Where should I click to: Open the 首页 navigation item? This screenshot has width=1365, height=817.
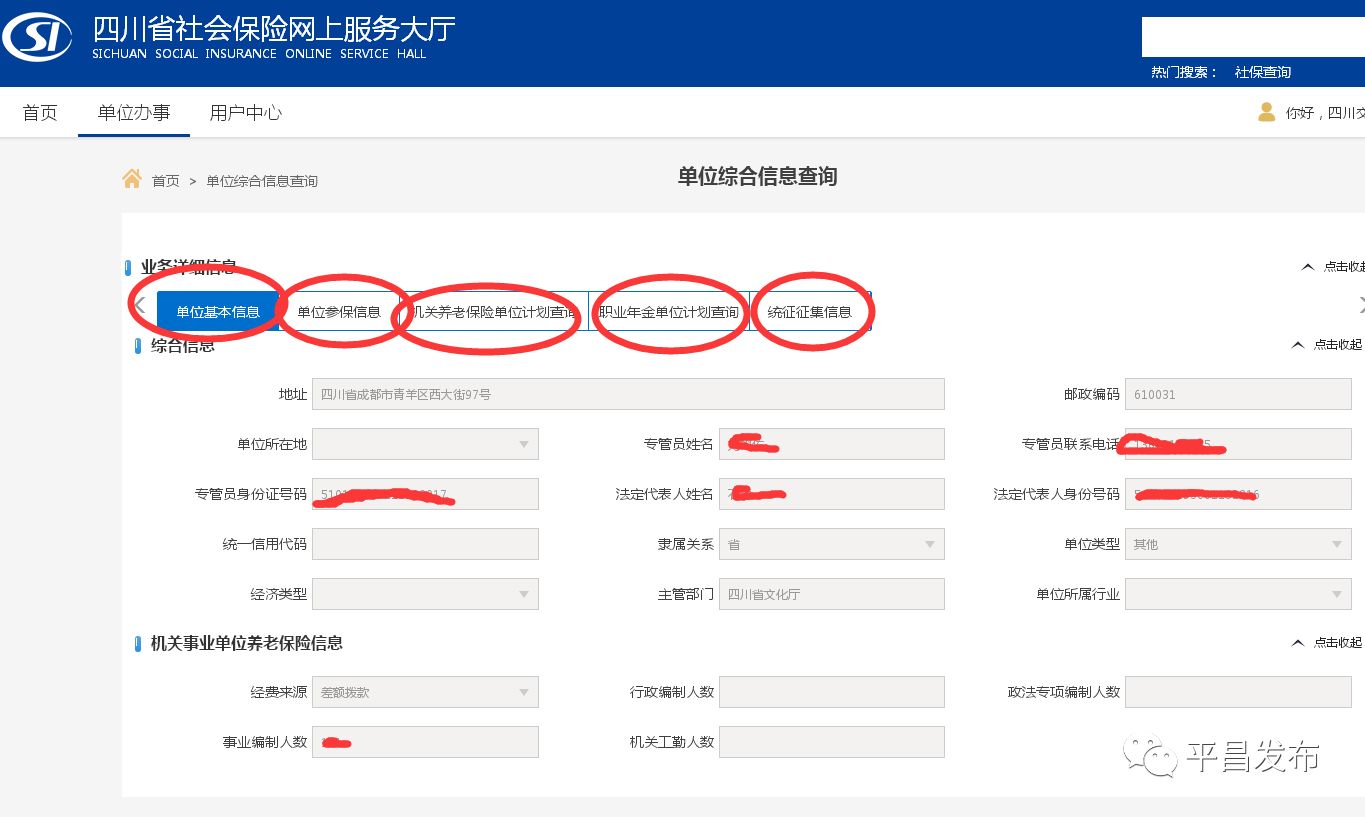pyautogui.click(x=40, y=113)
